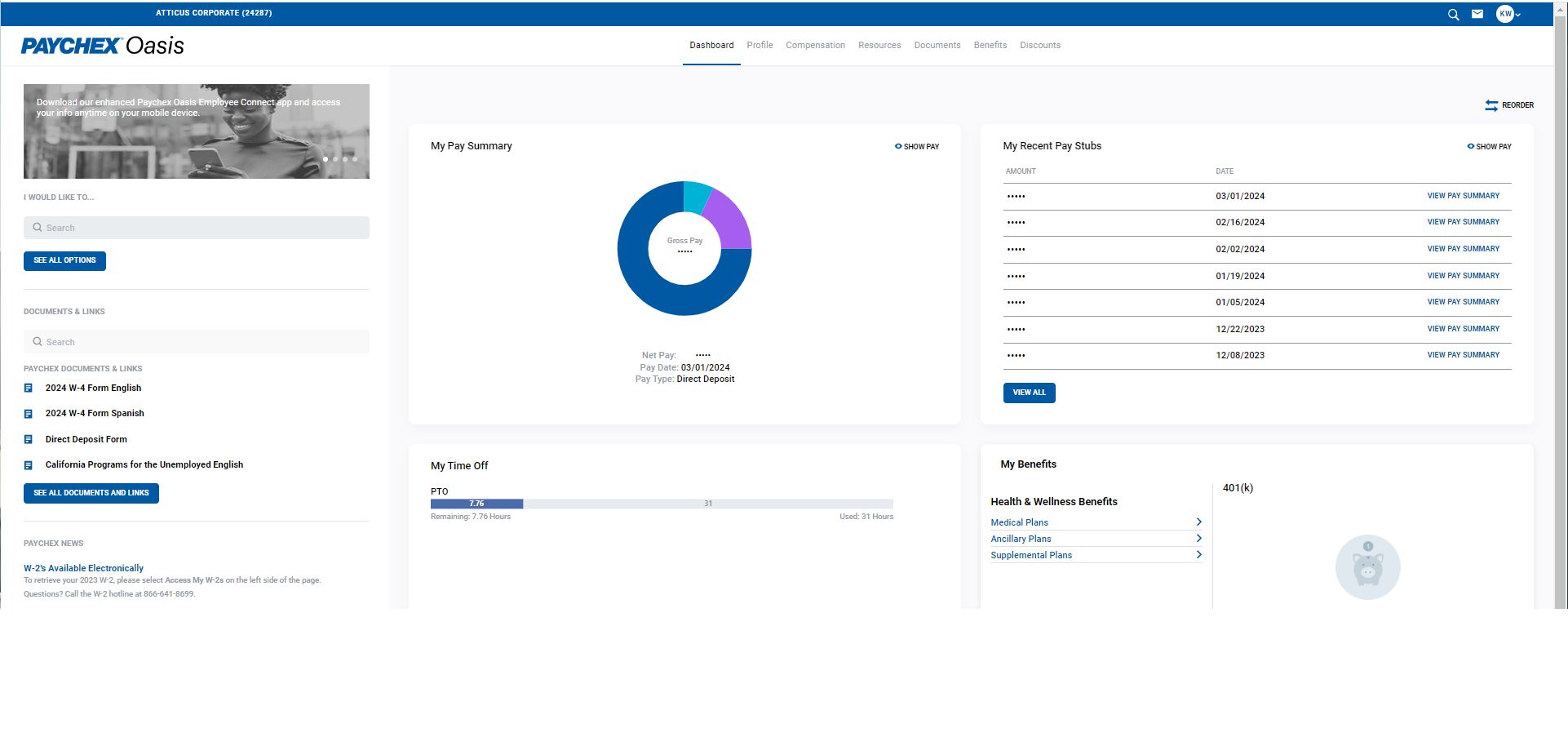The width and height of the screenshot is (1568, 746).
Task: Open the search magnifier icon in top bar
Action: 1453,15
